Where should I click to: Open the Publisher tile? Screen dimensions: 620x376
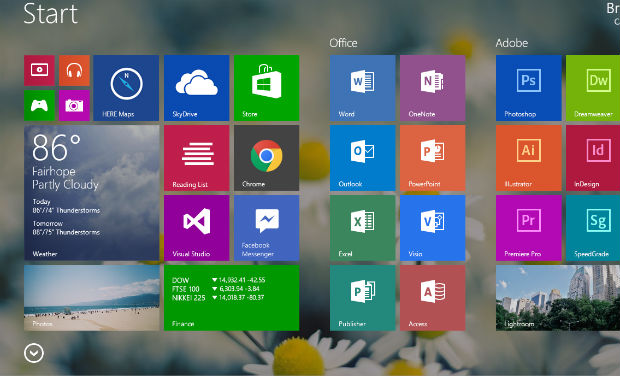(x=363, y=298)
